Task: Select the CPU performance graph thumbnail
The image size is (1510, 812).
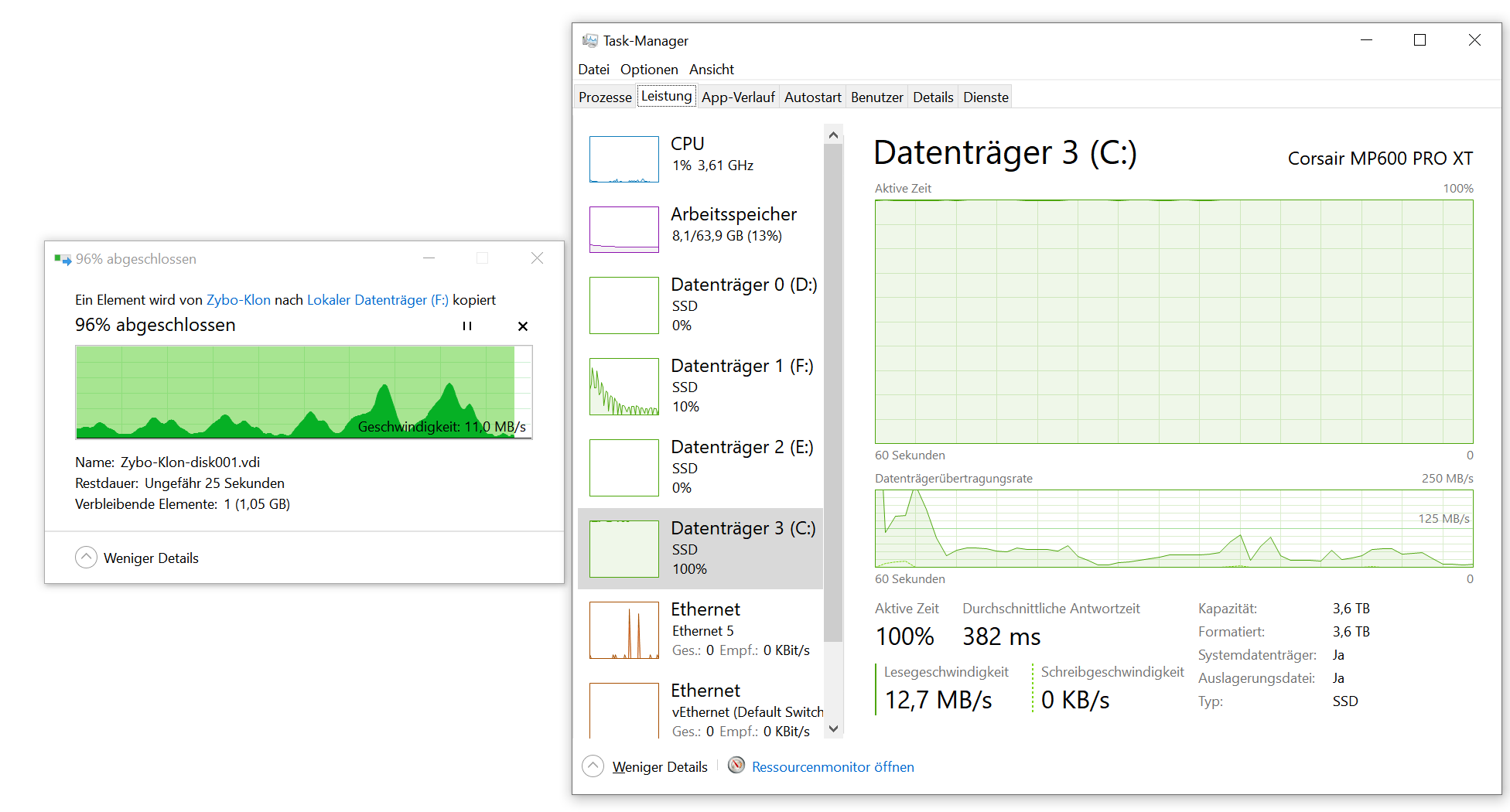Action: click(x=623, y=159)
